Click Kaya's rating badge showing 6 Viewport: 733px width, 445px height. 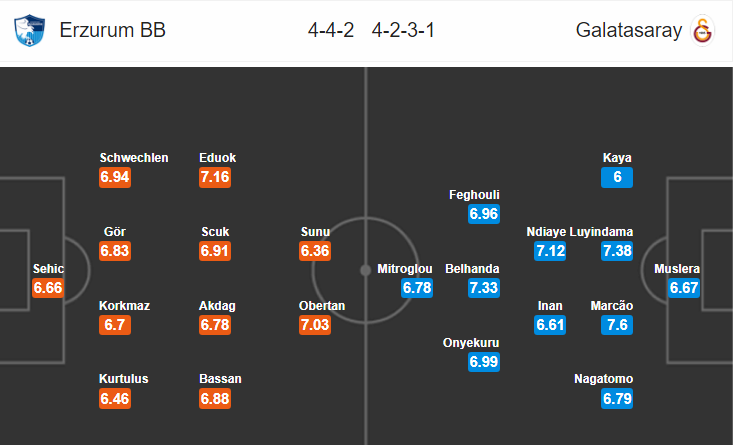pyautogui.click(x=617, y=177)
